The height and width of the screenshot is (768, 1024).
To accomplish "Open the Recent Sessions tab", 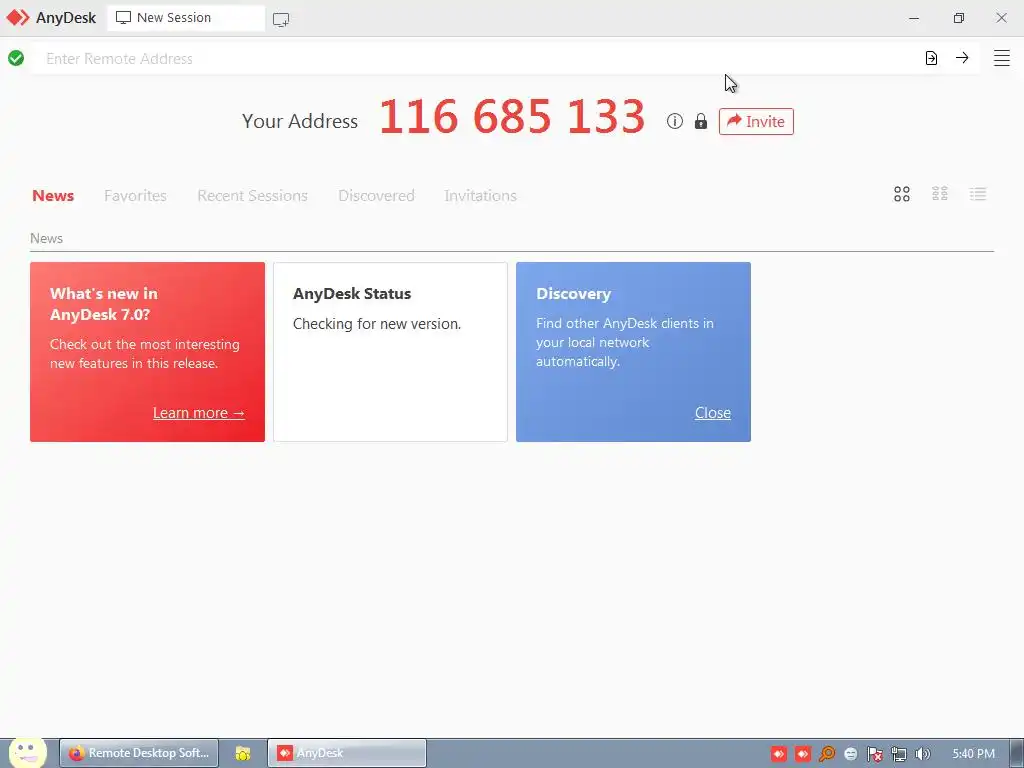I will (x=252, y=195).
